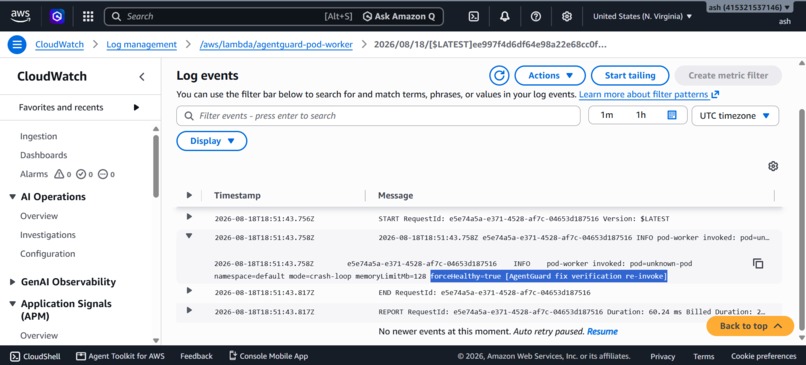Sort by the Timestamp column header
The image size is (806, 365).
237,195
